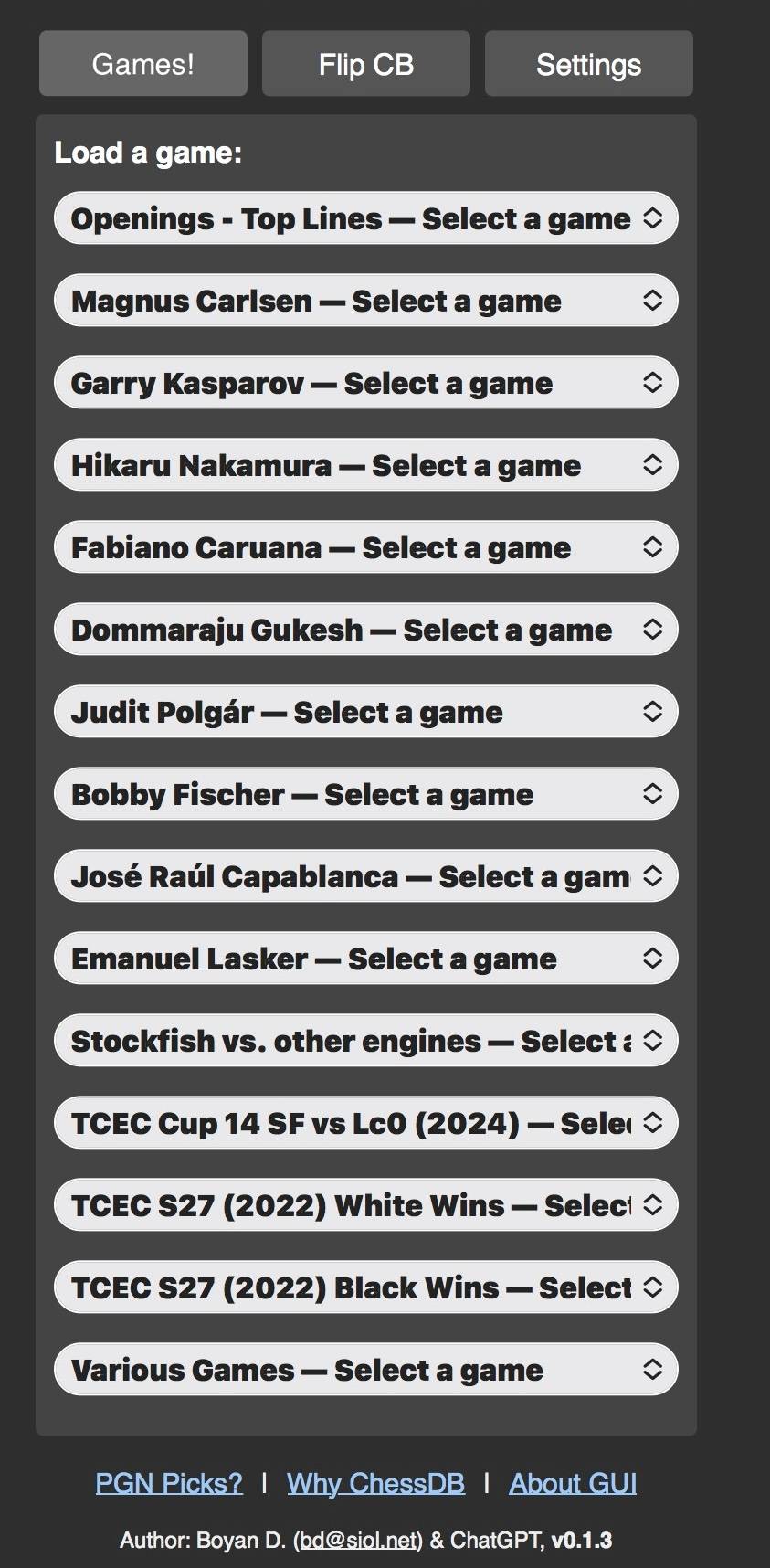Follow the PGN Picks? link
This screenshot has width=770, height=1568.
click(169, 1483)
